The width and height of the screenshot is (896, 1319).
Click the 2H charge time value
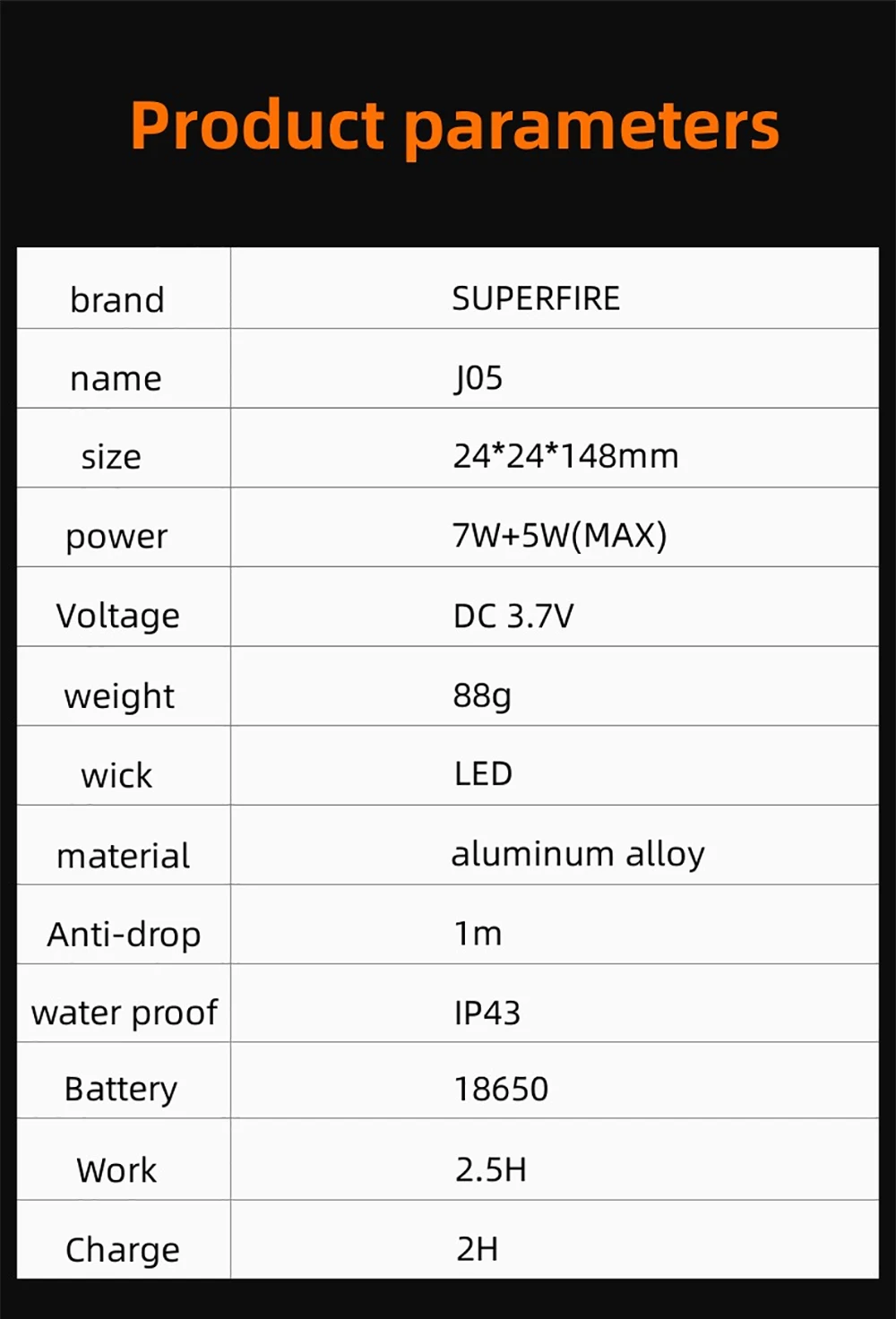click(x=477, y=1248)
